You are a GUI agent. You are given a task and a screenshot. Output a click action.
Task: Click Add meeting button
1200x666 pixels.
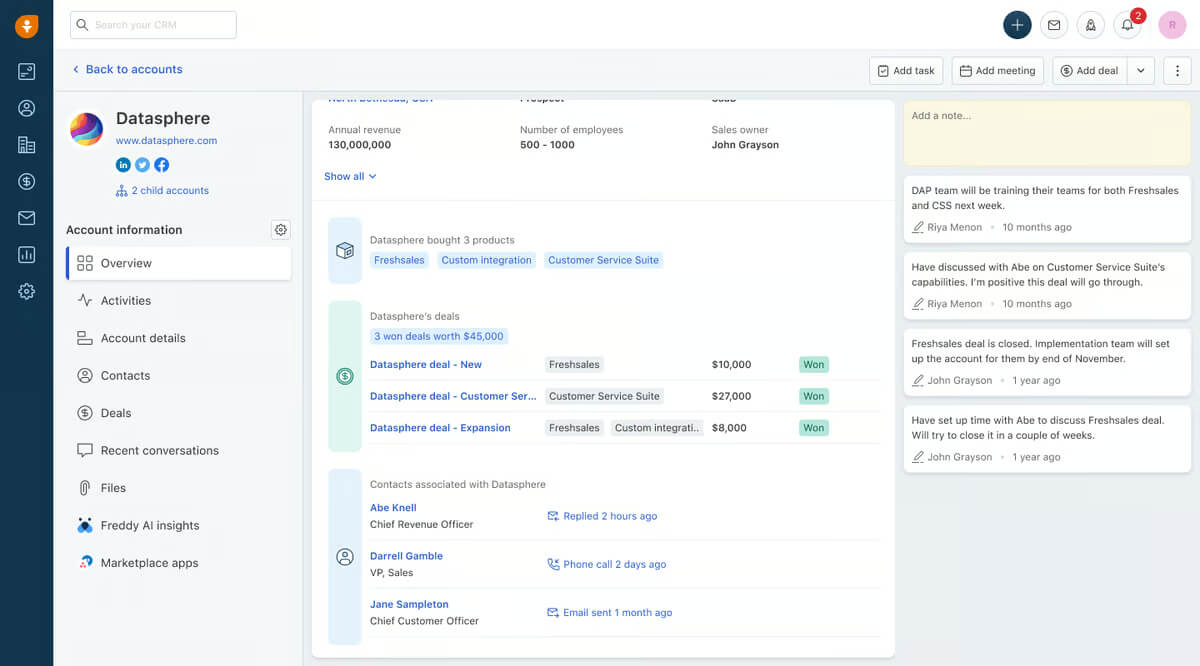(997, 71)
